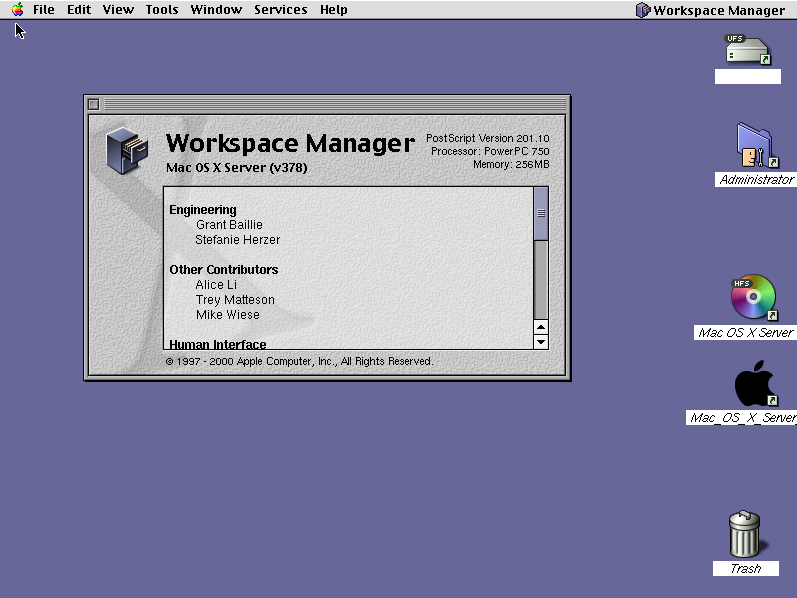Screen dimensions: 797x598
Task: Click the file cabinet Workspace Manager icon
Action: coord(127,151)
